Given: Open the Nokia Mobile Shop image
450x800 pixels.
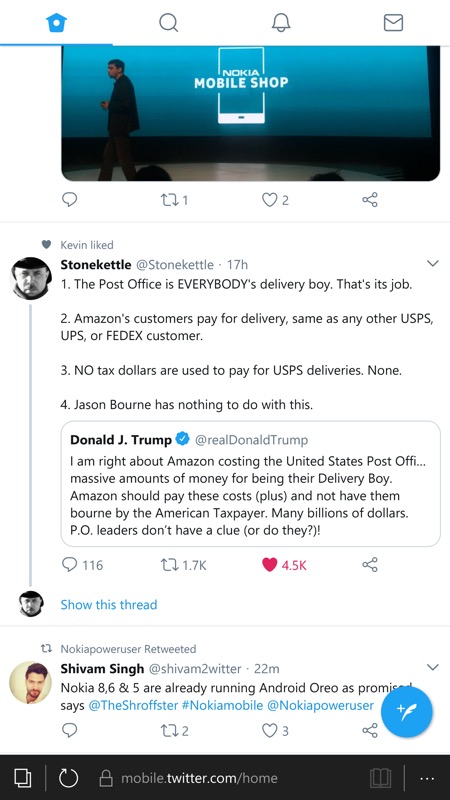Looking at the screenshot, I should [x=251, y=113].
